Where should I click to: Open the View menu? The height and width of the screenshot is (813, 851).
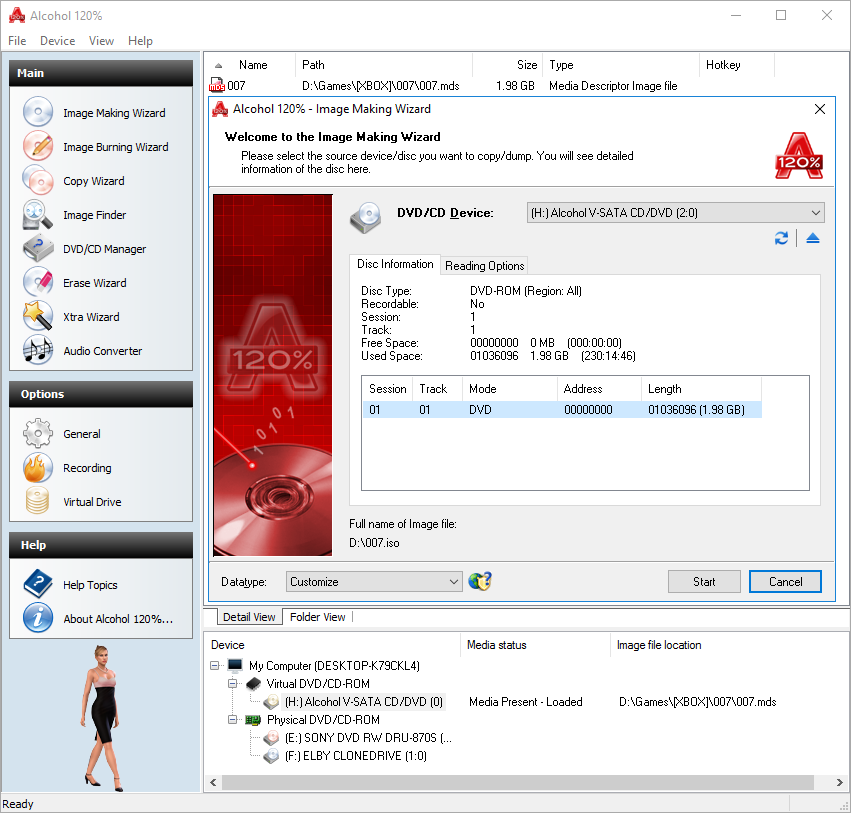pos(101,41)
